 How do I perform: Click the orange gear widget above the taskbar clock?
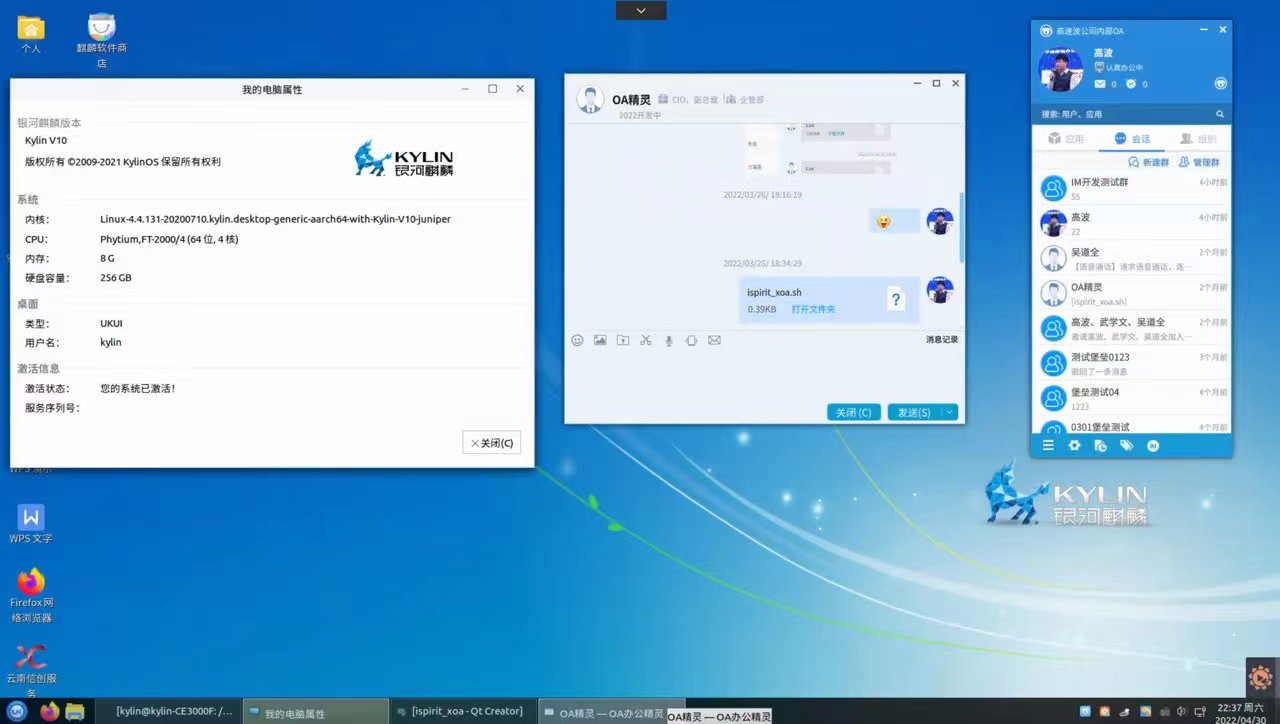point(1261,677)
